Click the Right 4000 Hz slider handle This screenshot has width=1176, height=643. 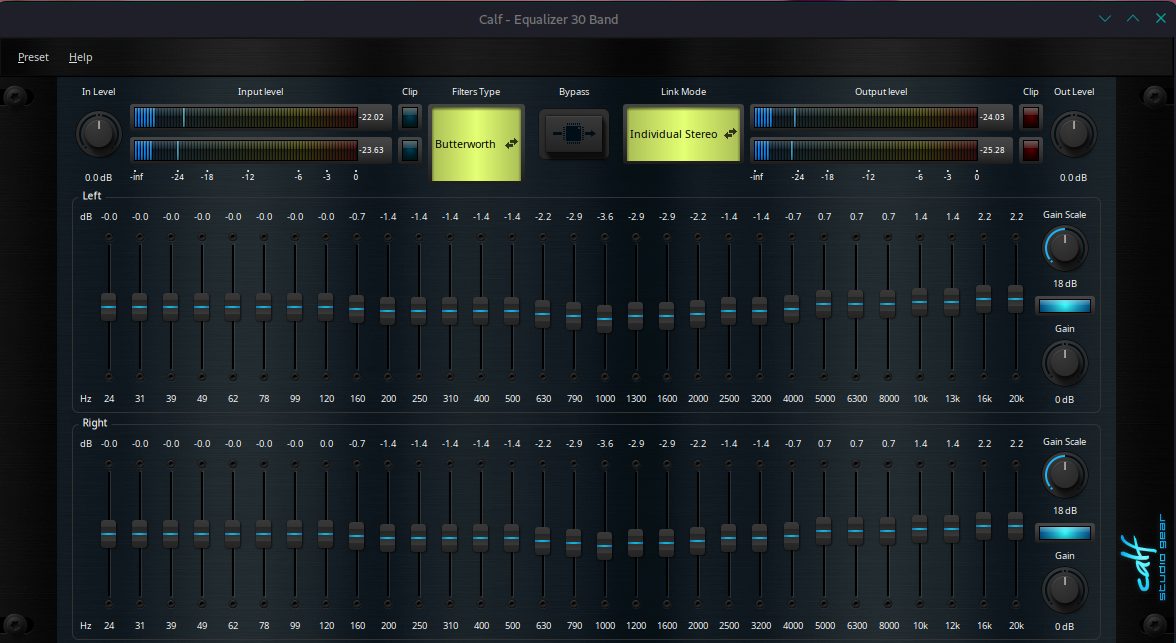point(791,536)
